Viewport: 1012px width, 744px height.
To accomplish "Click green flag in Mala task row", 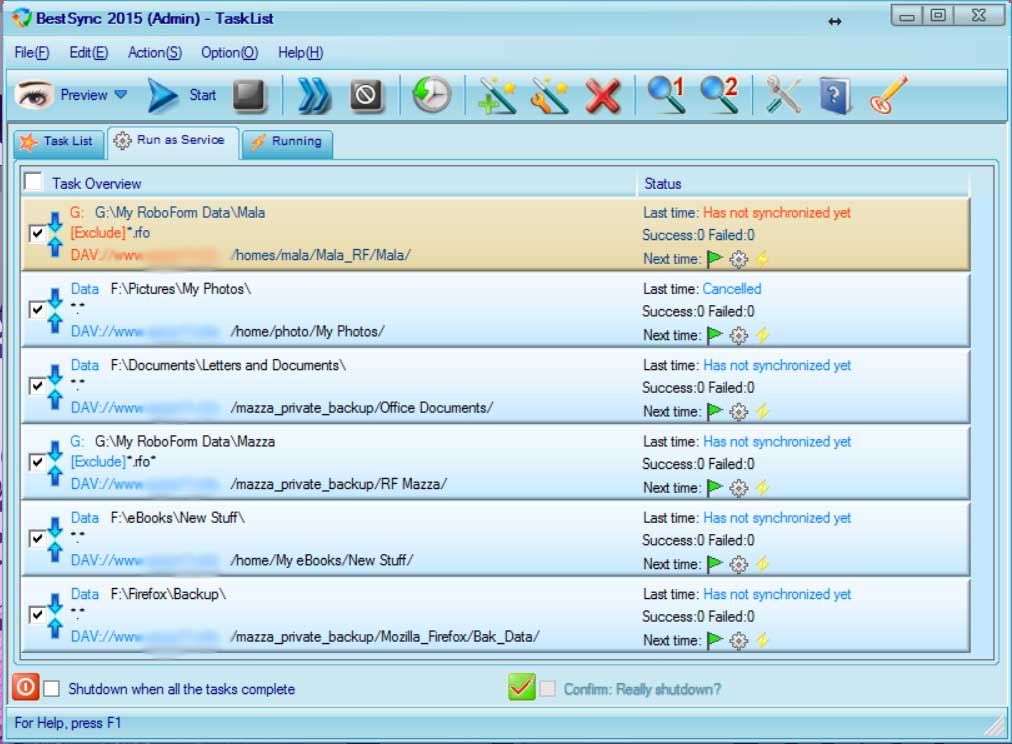I will coord(714,259).
